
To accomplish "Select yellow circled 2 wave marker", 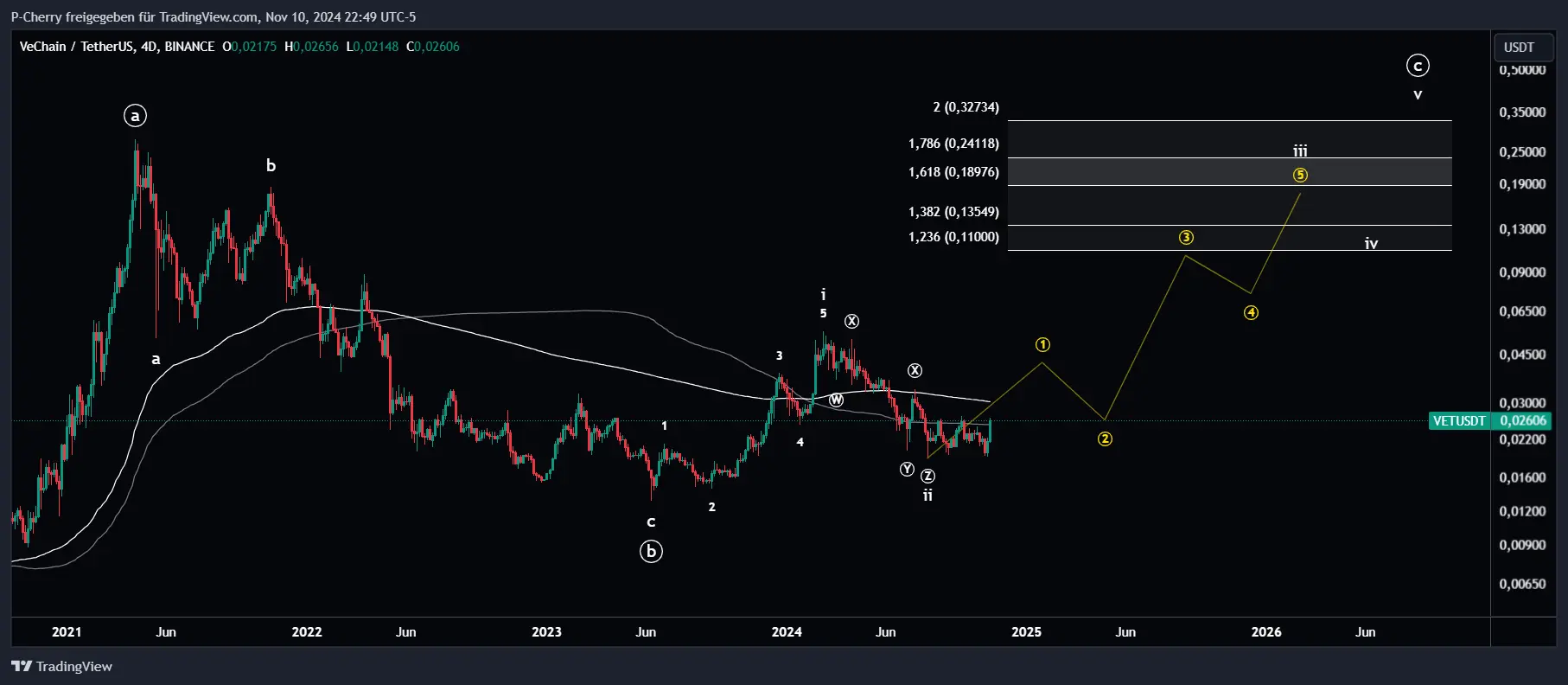I will click(x=1105, y=439).
